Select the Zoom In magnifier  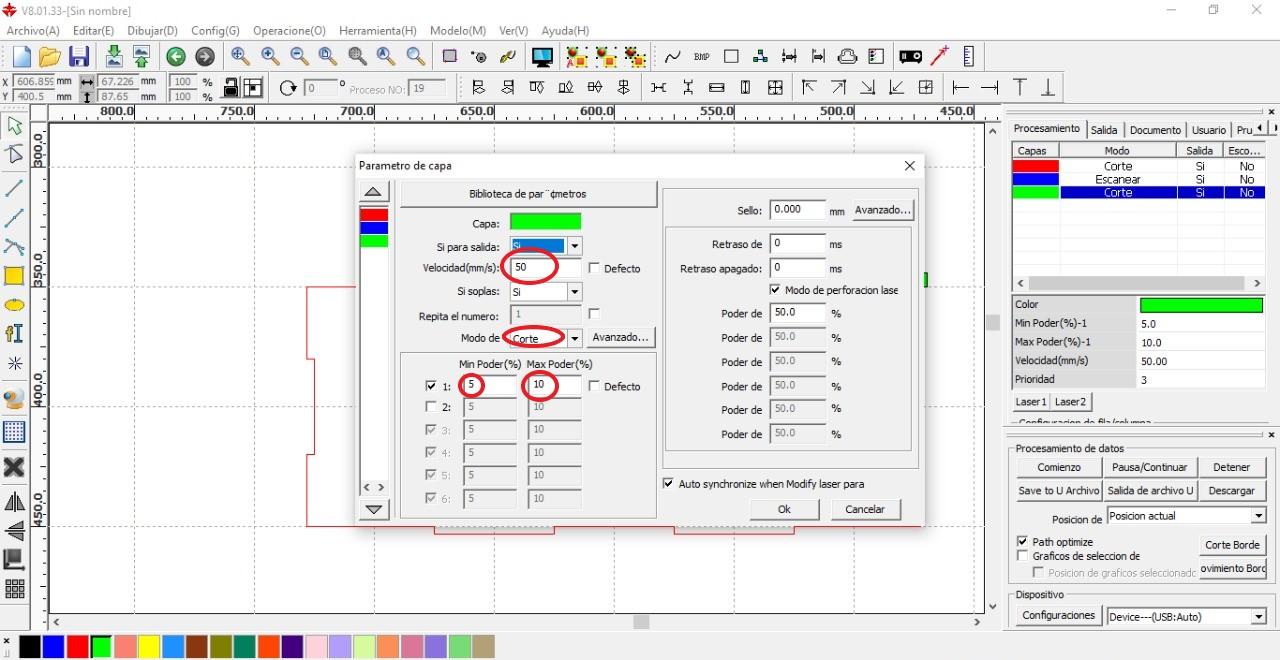(270, 57)
